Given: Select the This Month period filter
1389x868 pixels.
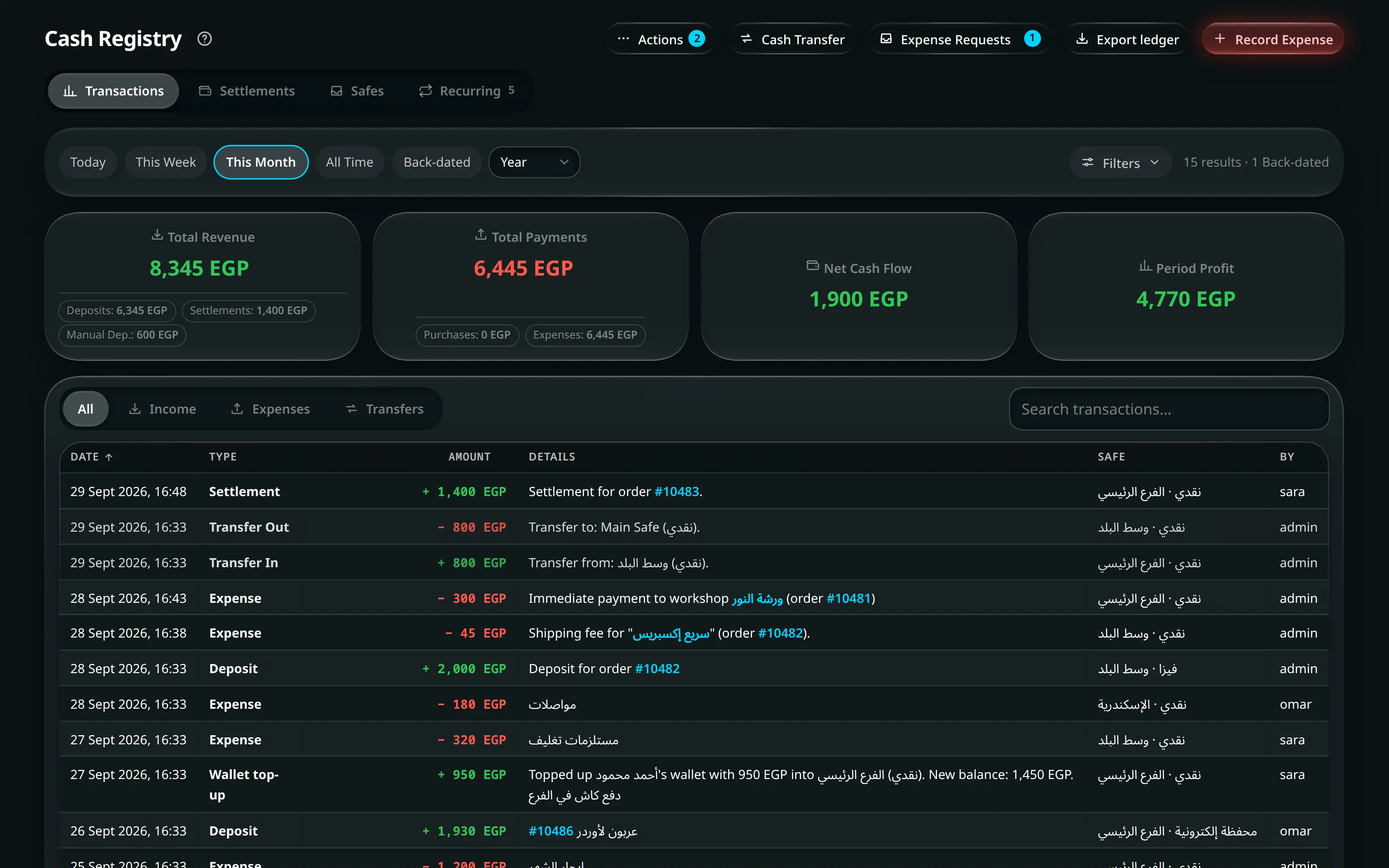Looking at the screenshot, I should 261,162.
